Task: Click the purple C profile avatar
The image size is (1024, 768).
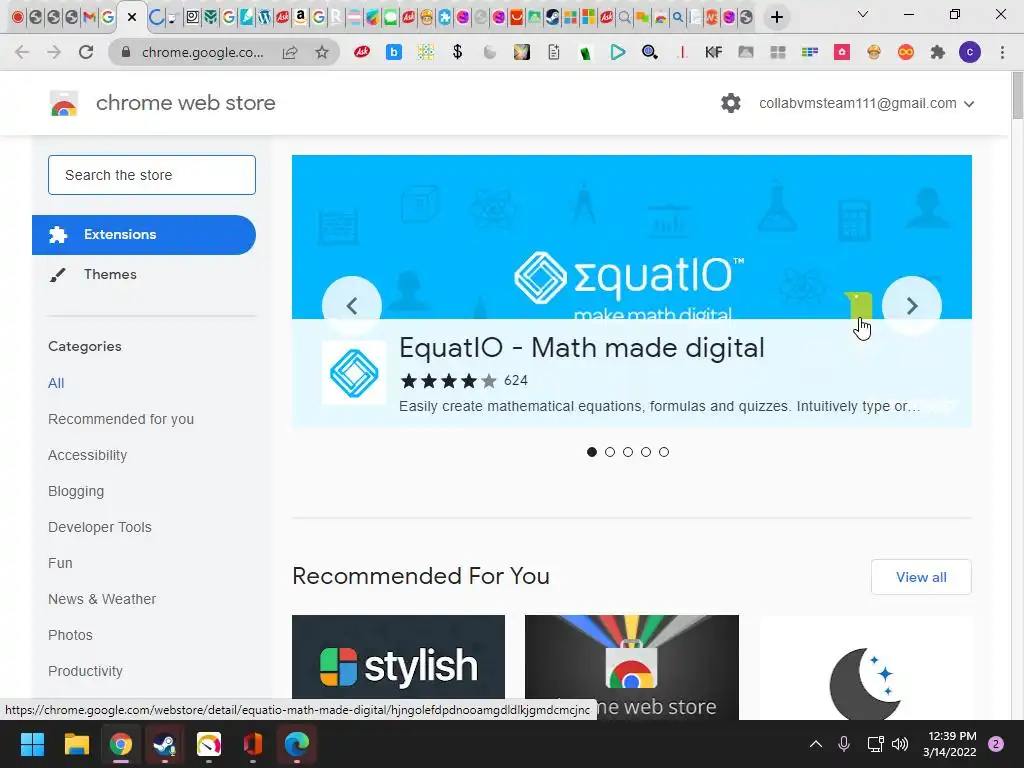Action: coord(970,52)
